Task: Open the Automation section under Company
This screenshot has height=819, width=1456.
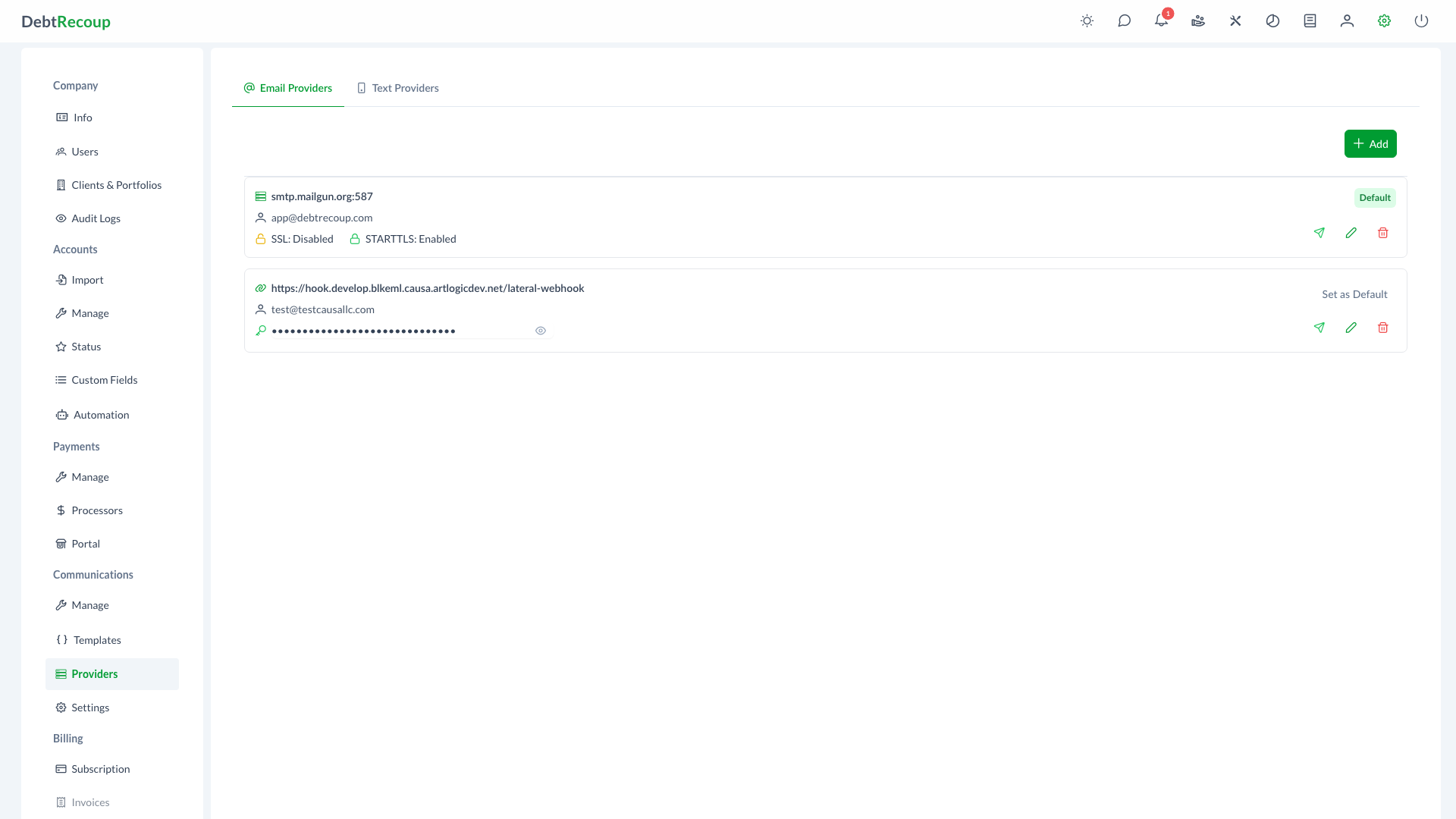Action: click(x=101, y=415)
